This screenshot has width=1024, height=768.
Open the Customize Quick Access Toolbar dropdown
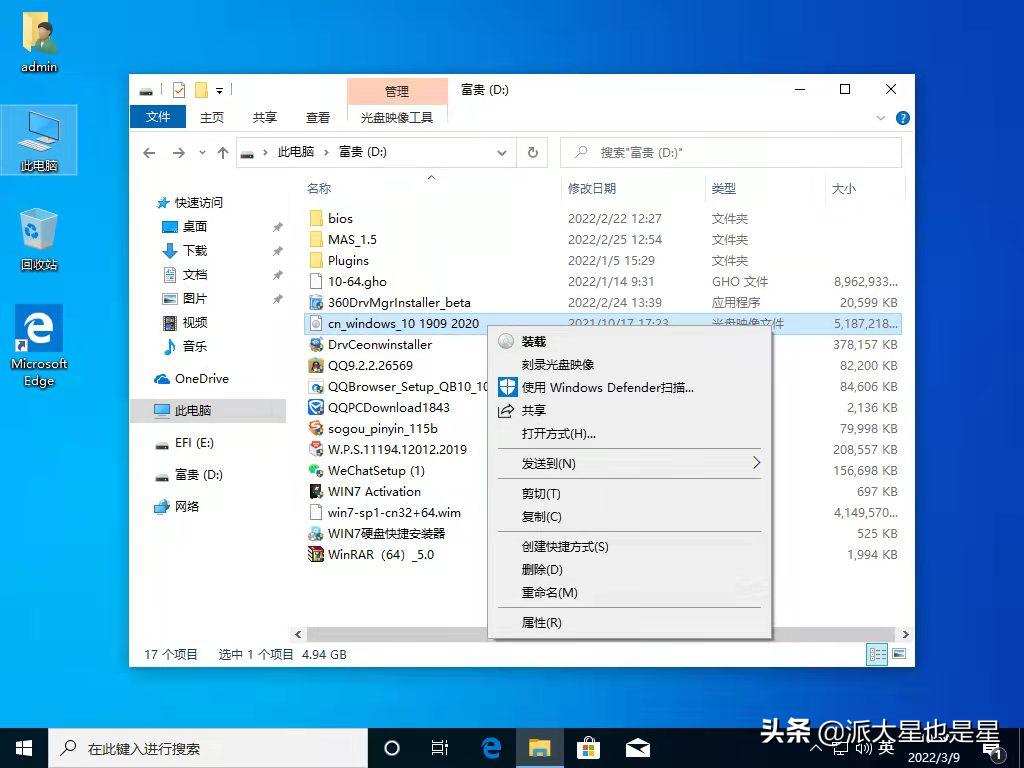218,89
